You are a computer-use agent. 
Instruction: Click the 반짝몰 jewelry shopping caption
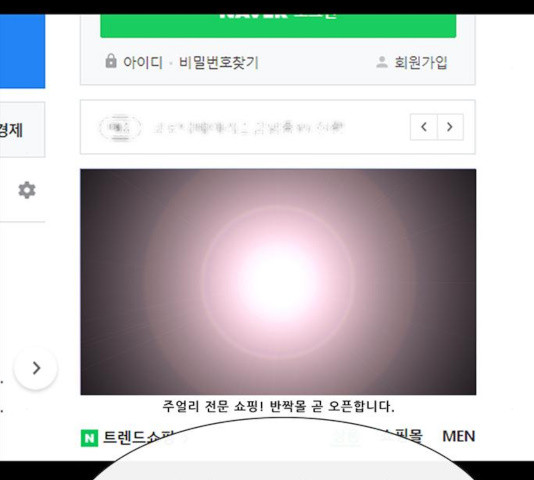tap(278, 406)
